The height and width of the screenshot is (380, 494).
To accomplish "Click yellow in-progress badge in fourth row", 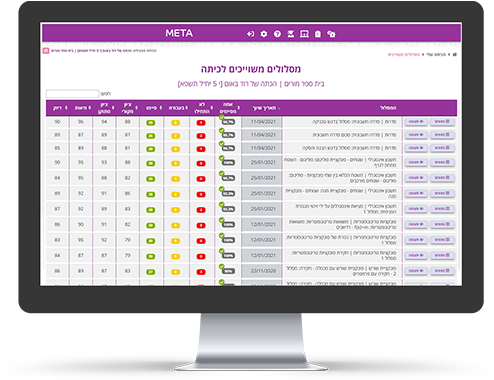I will [176, 163].
